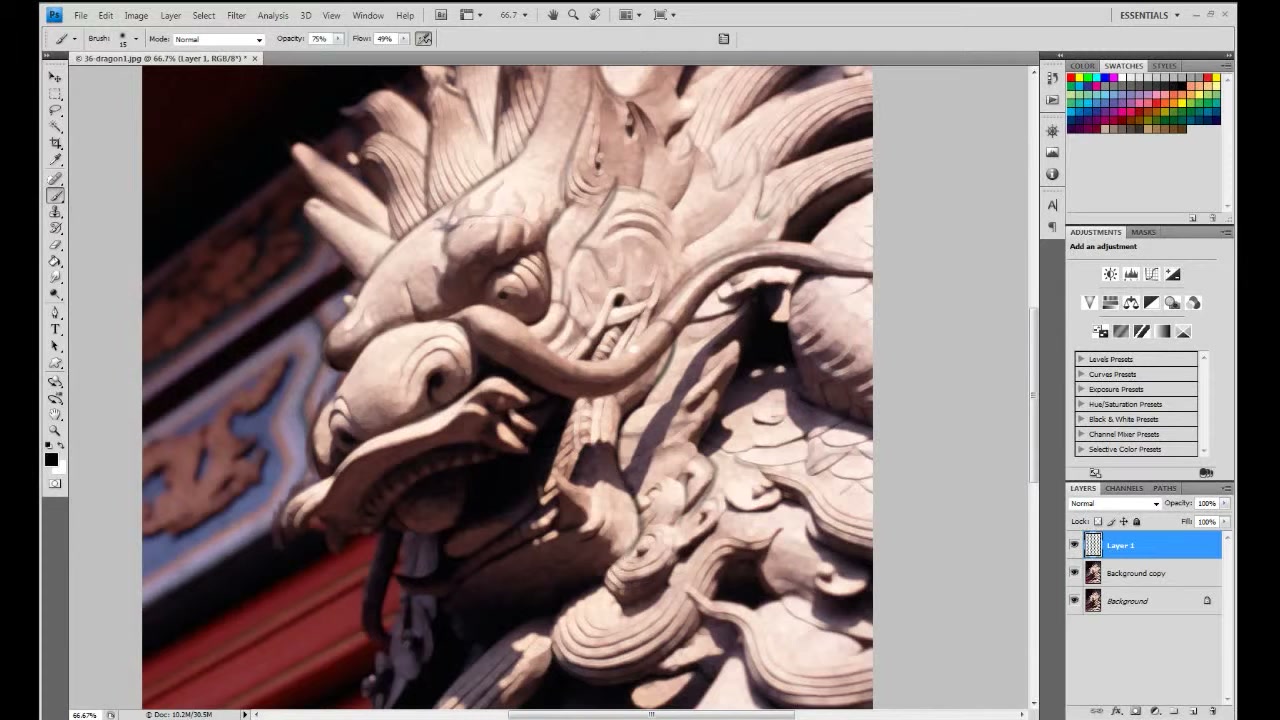Create a new layer icon
Screen dimensions: 1280x720
click(x=1193, y=711)
